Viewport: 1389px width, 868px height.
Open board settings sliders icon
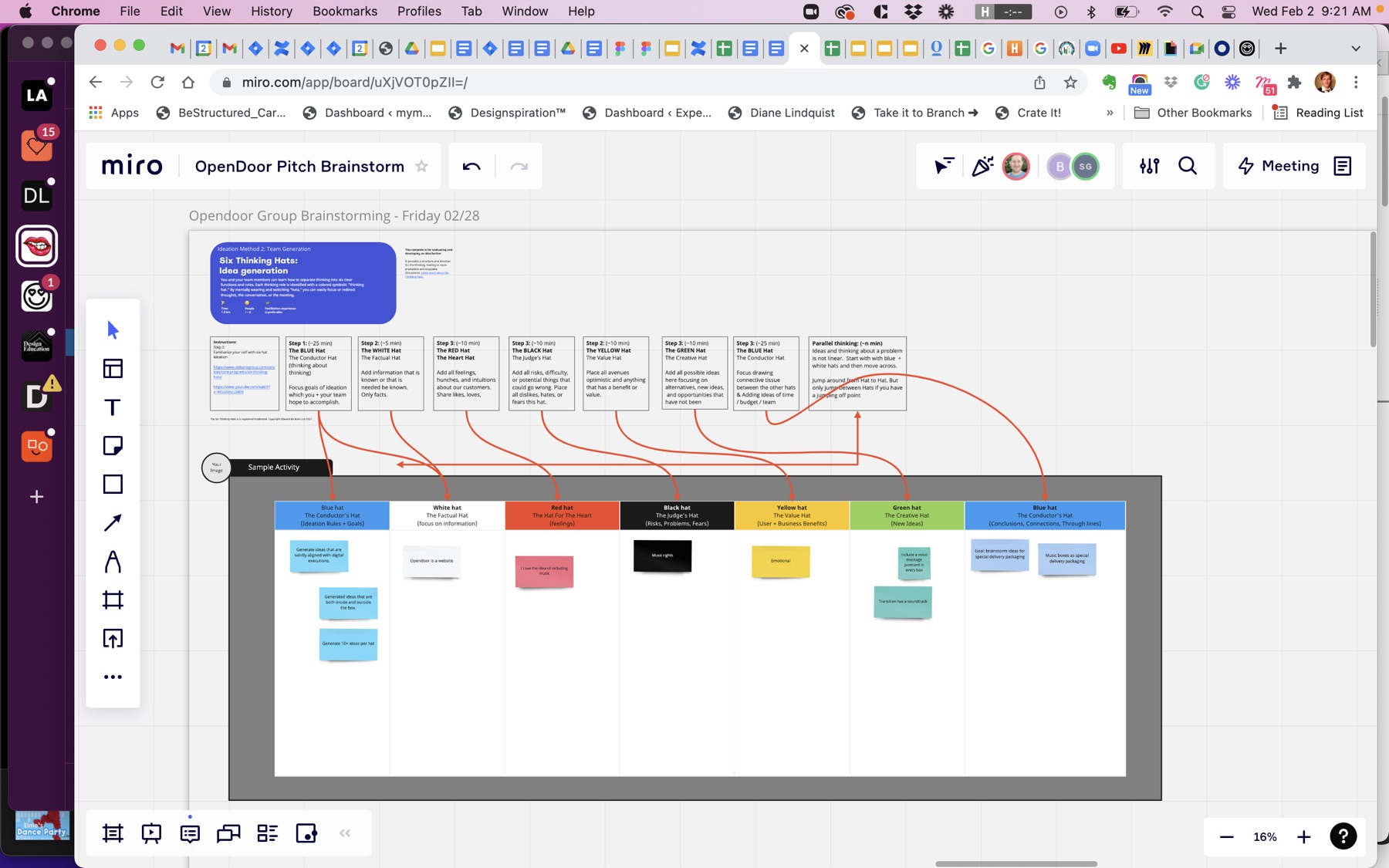point(1149,166)
